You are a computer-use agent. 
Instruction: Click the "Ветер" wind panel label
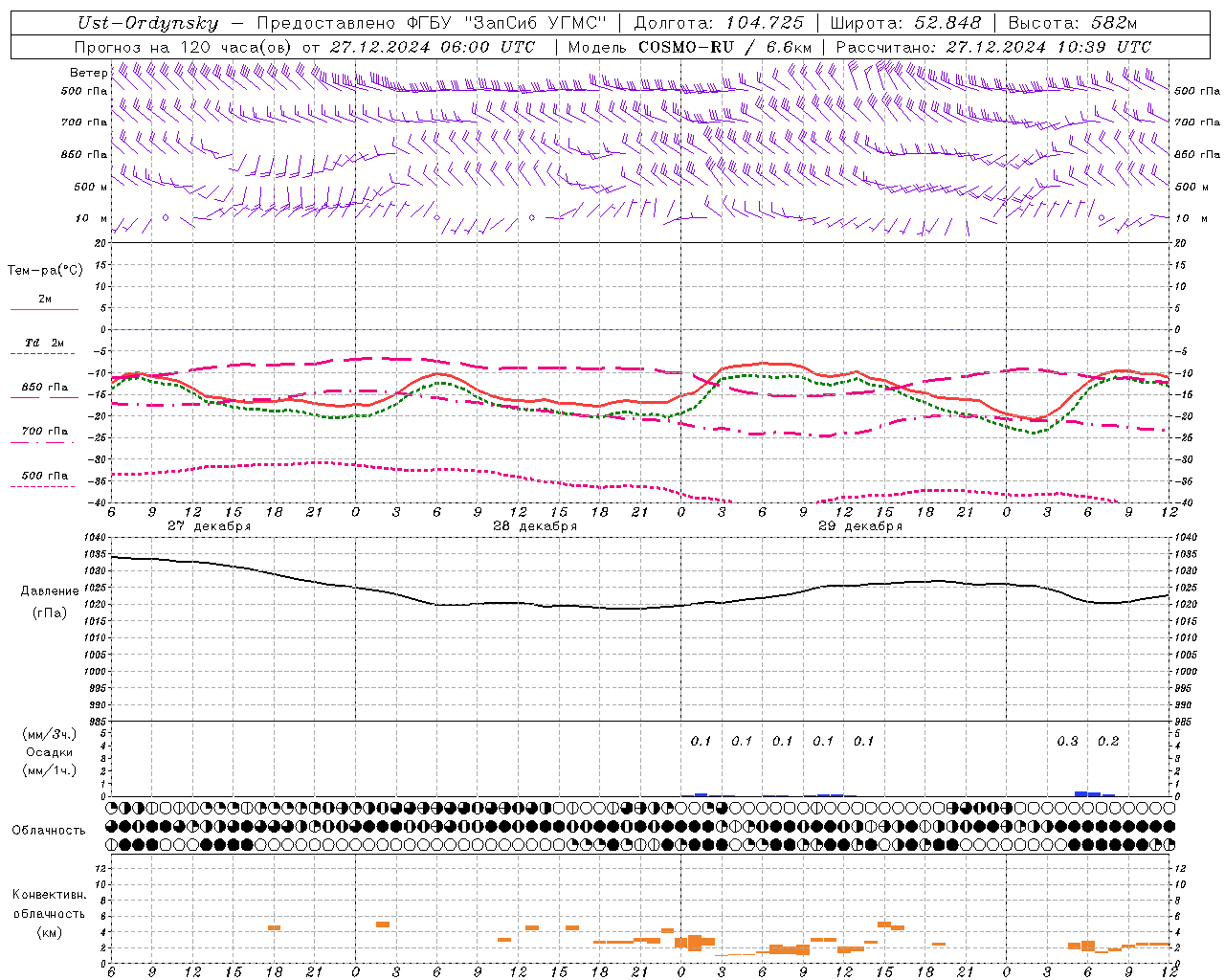(x=88, y=73)
